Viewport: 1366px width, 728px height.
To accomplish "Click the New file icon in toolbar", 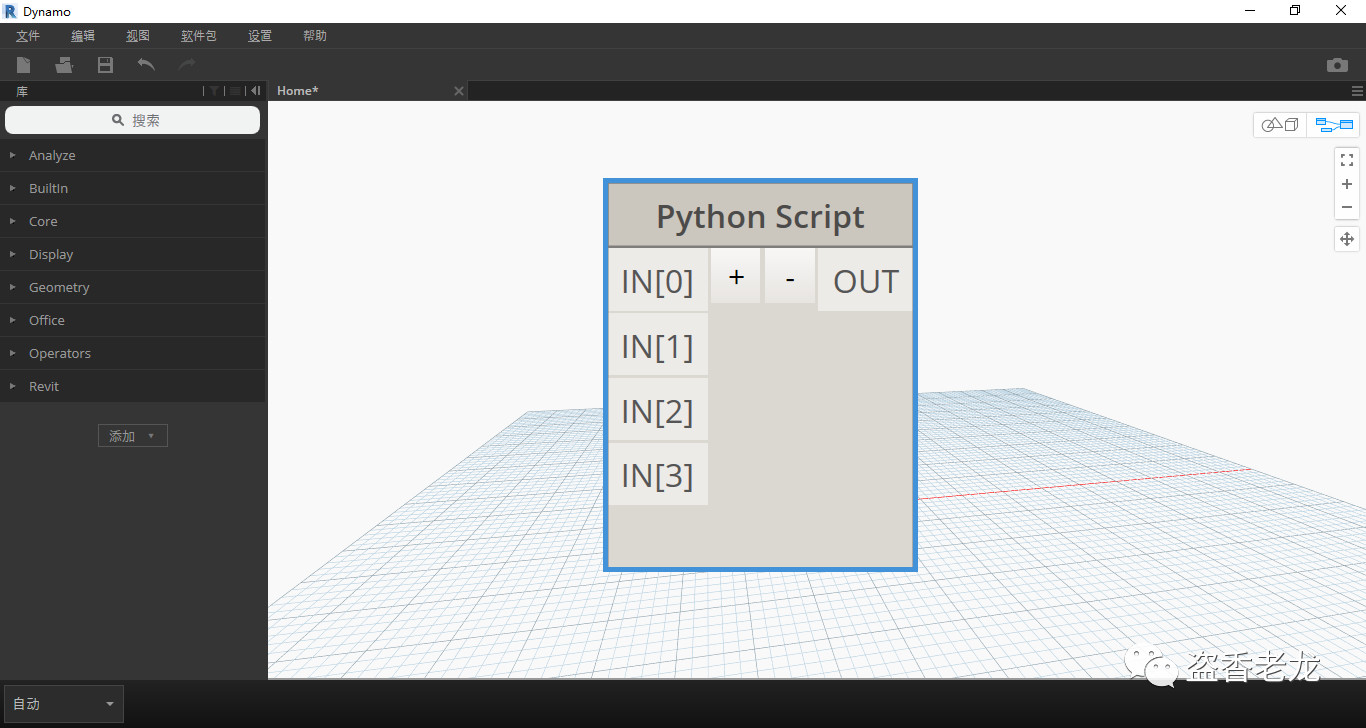I will [23, 65].
